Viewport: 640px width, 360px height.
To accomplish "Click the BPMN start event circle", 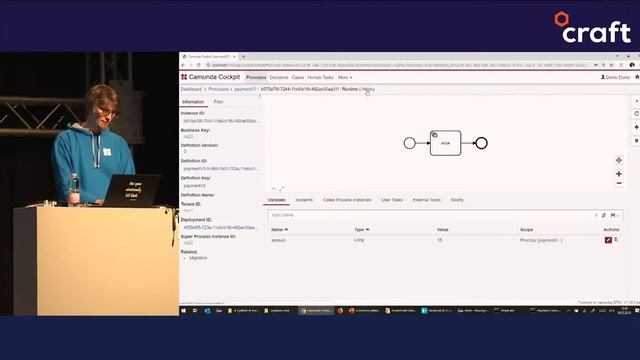I will (x=409, y=143).
